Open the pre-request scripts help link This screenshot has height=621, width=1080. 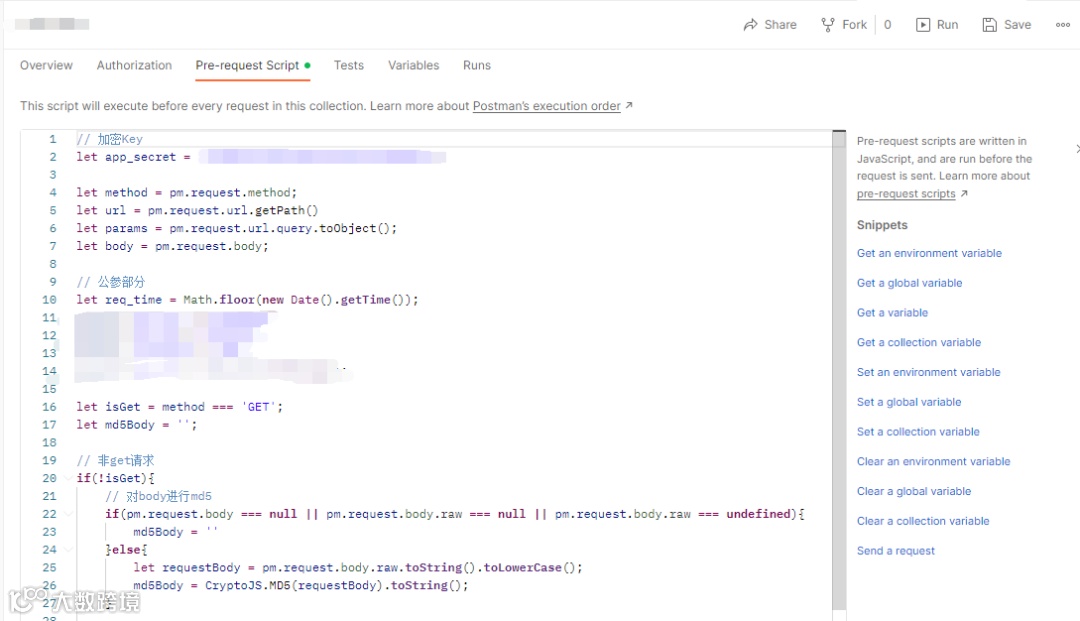pyautogui.click(x=906, y=193)
